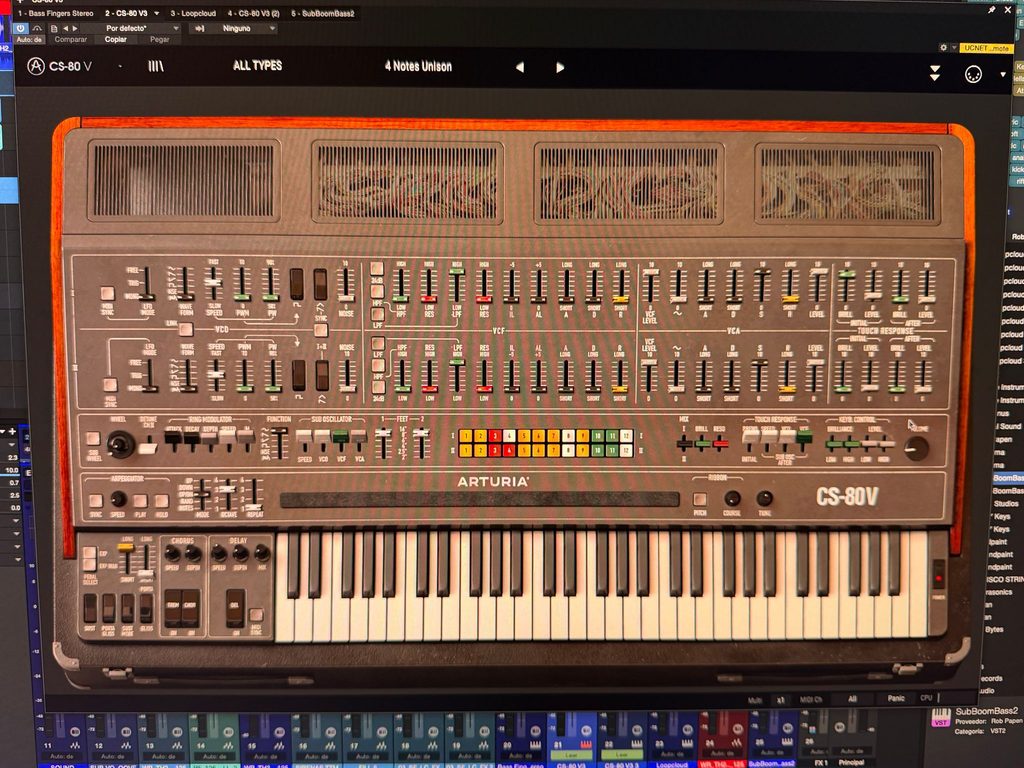Toggle the EXP pedal select button

coord(89,553)
